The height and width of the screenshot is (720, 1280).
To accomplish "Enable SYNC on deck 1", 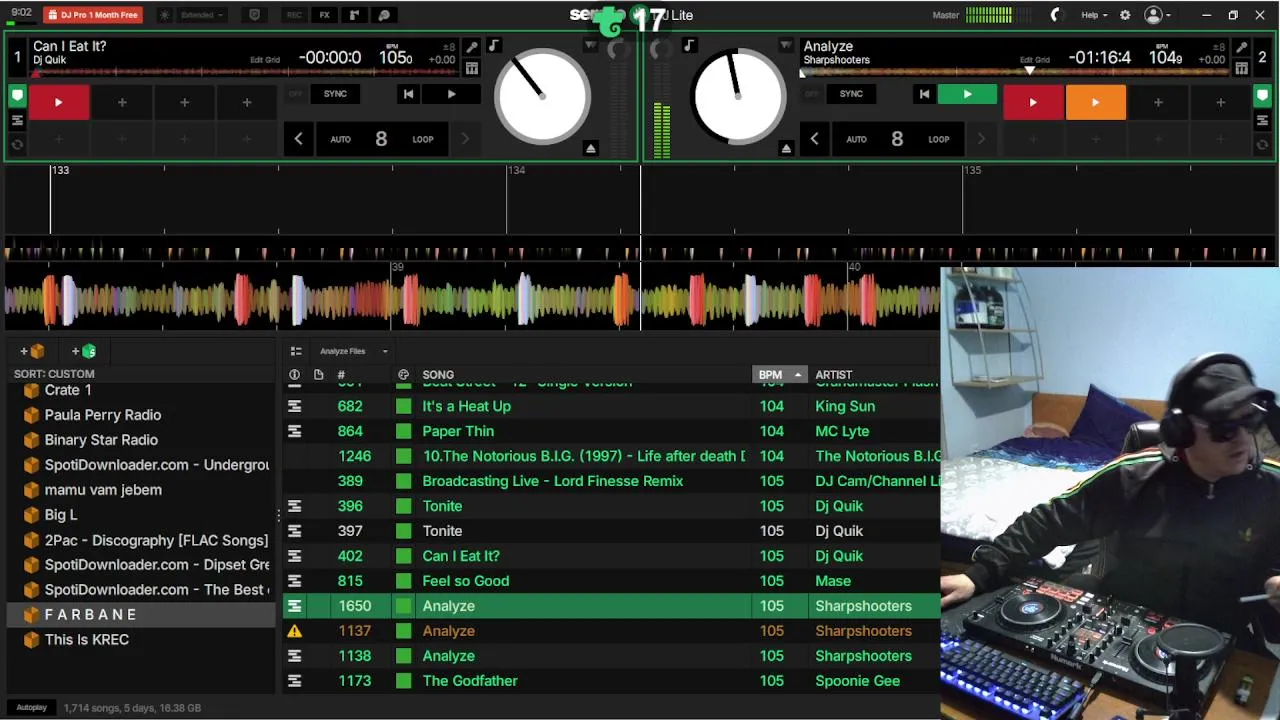I will 335,94.
